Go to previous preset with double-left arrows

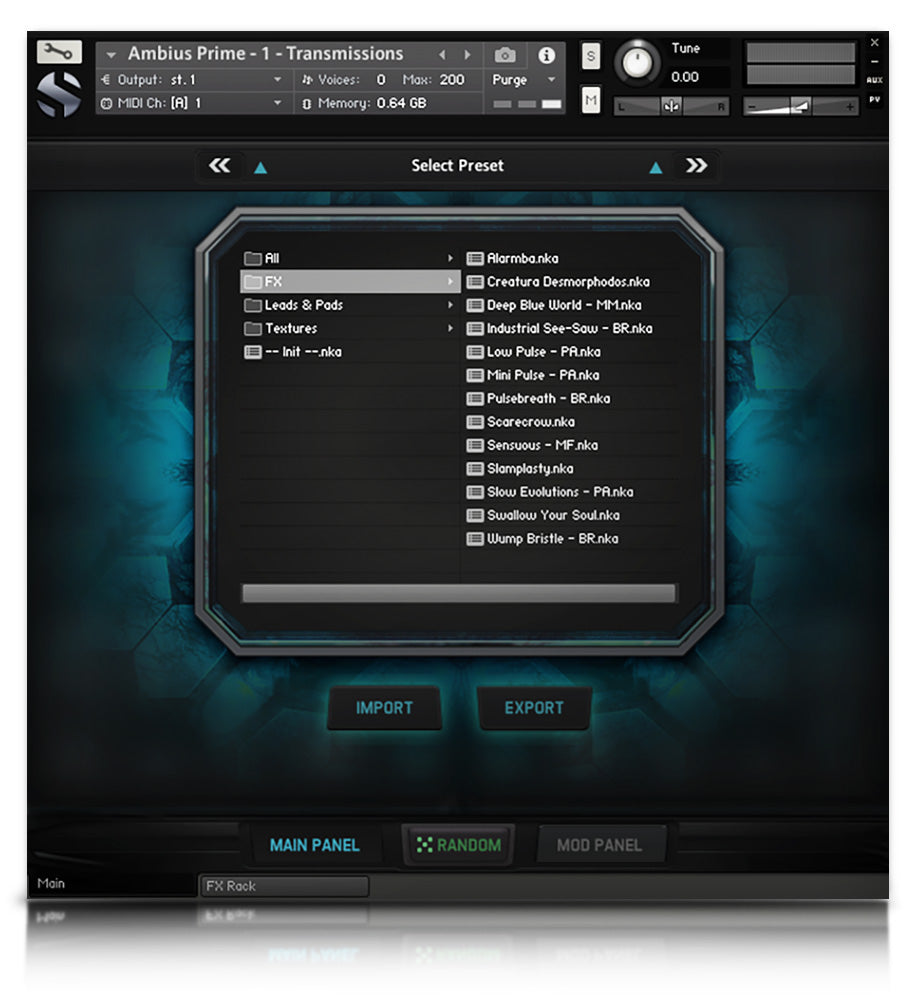[x=219, y=166]
